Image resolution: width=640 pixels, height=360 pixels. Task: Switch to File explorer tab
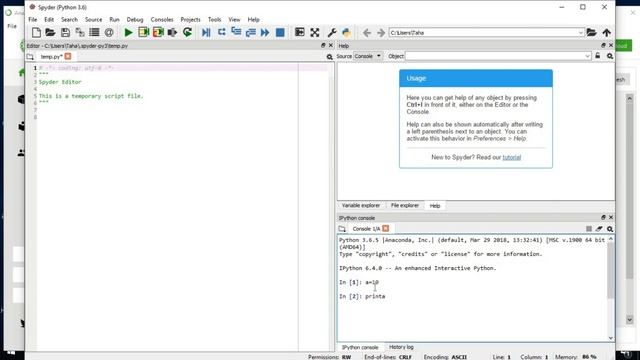[x=404, y=206]
